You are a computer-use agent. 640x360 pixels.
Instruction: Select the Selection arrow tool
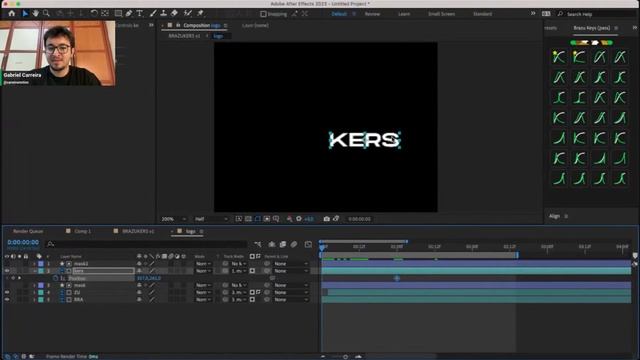pos(25,13)
